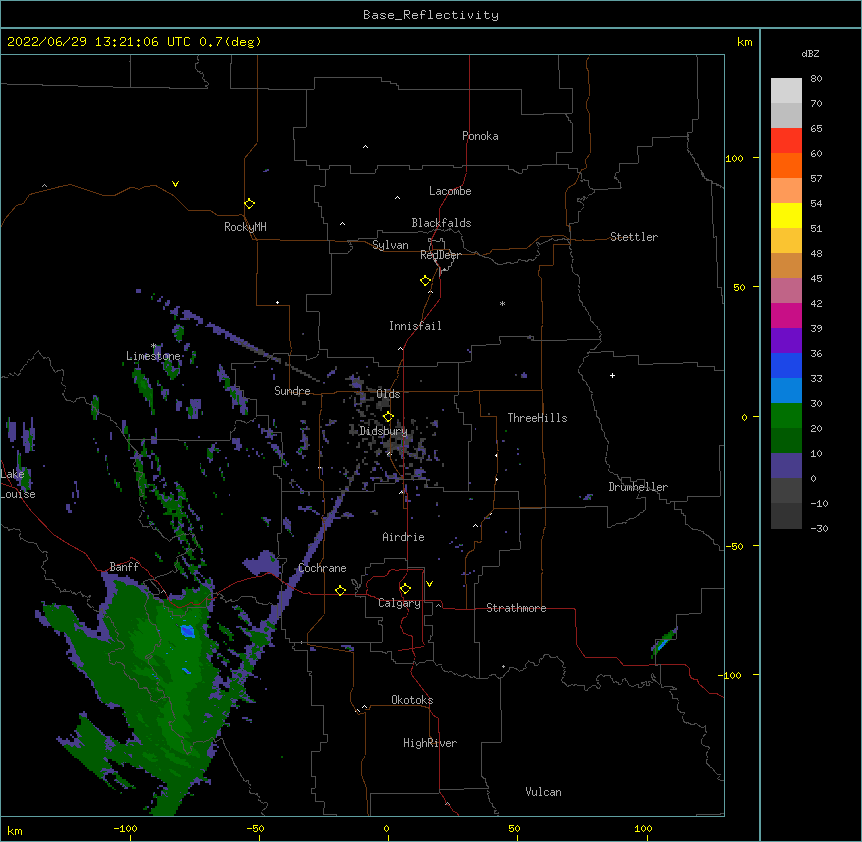Click the purple 36–39 dBZ legend swatch

click(x=786, y=341)
